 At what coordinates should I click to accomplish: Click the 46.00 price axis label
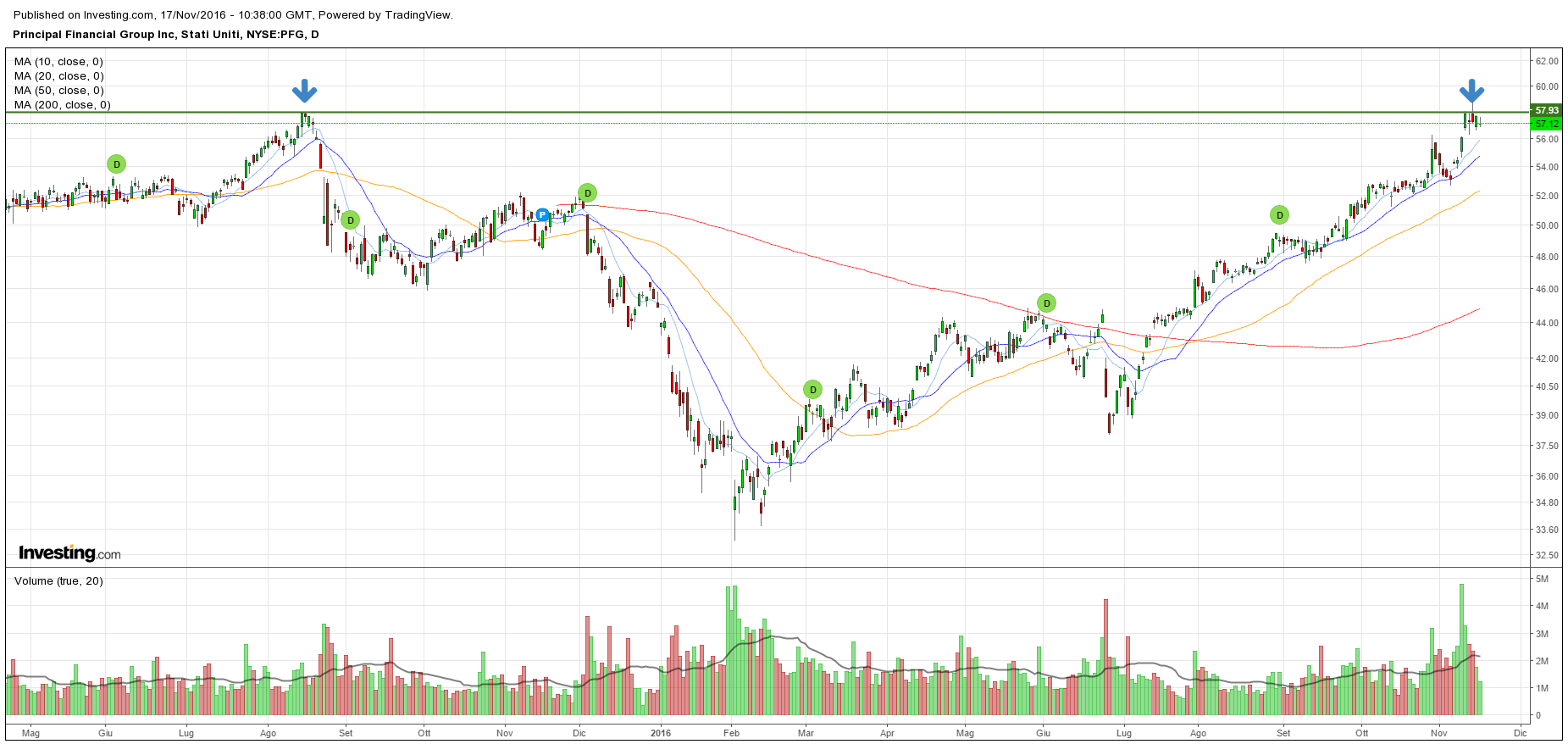(1547, 289)
